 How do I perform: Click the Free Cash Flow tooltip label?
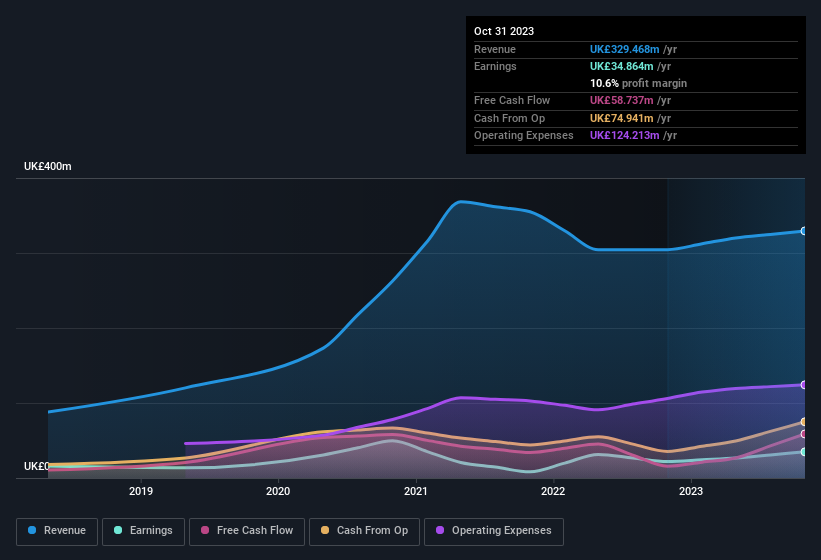512,100
